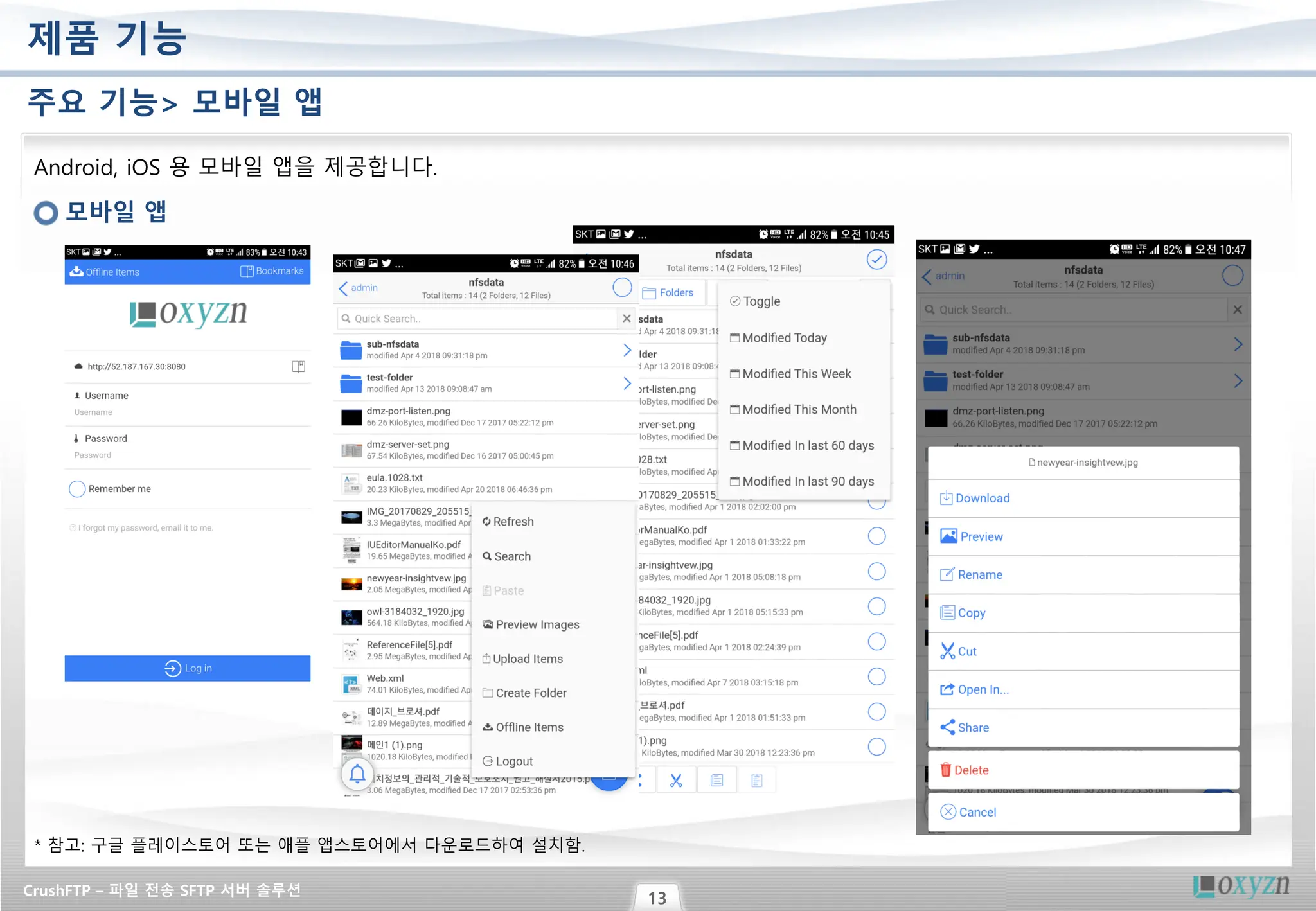Open Bookmarks in login header
The width and height of the screenshot is (1316, 911).
[x=272, y=271]
